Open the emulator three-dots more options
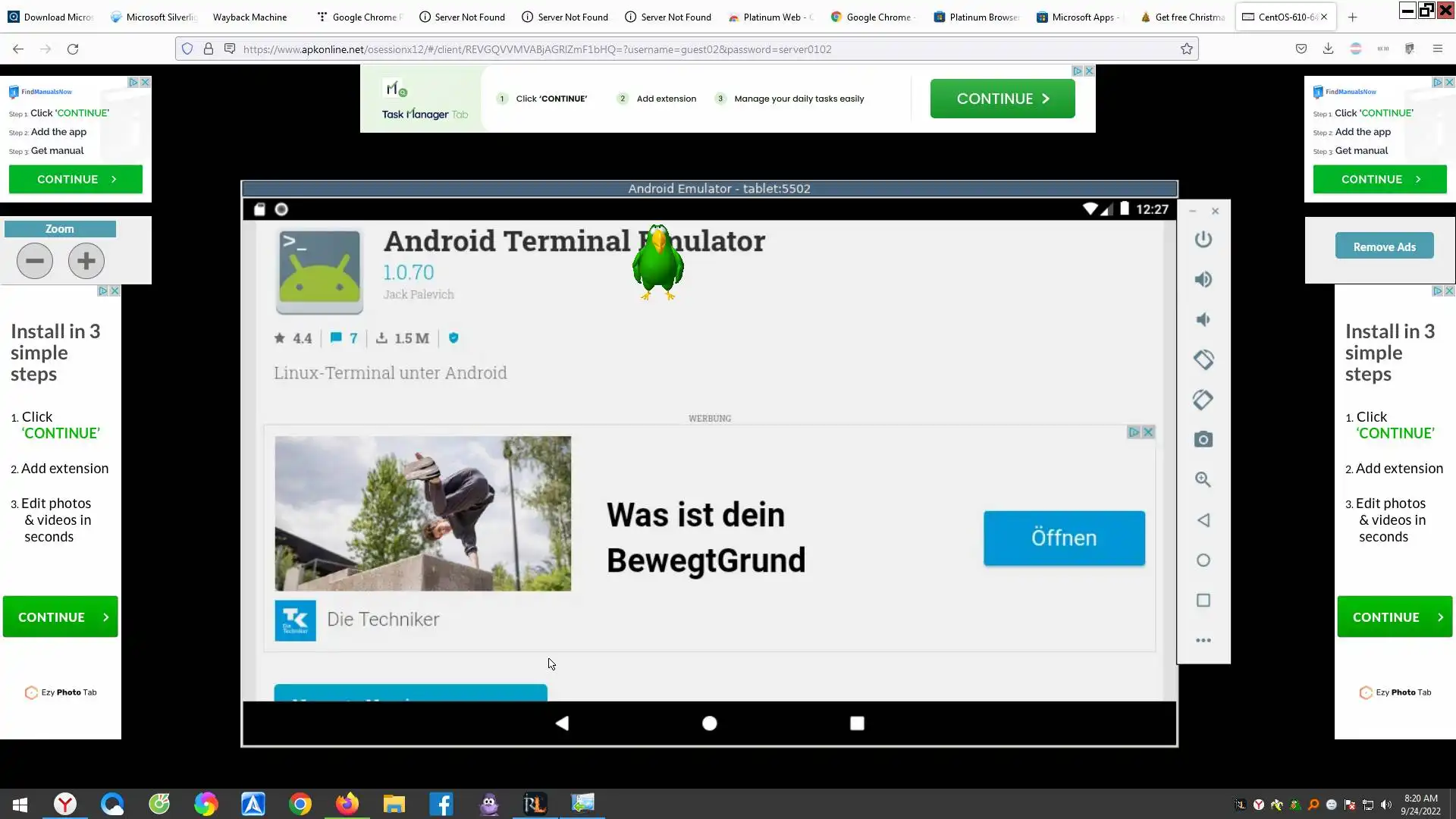The height and width of the screenshot is (819, 1456). [x=1203, y=641]
